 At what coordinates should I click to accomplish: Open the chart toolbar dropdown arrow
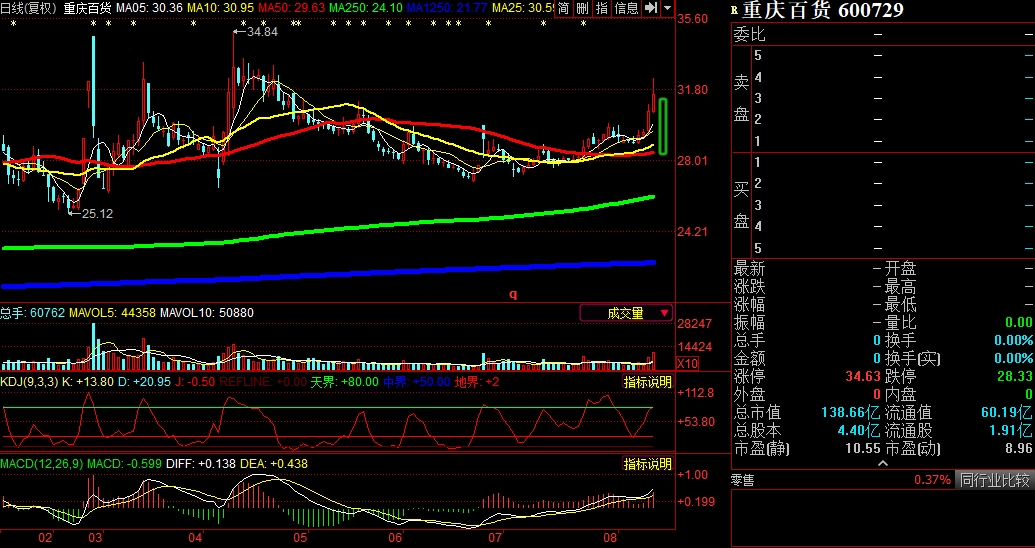[667, 9]
